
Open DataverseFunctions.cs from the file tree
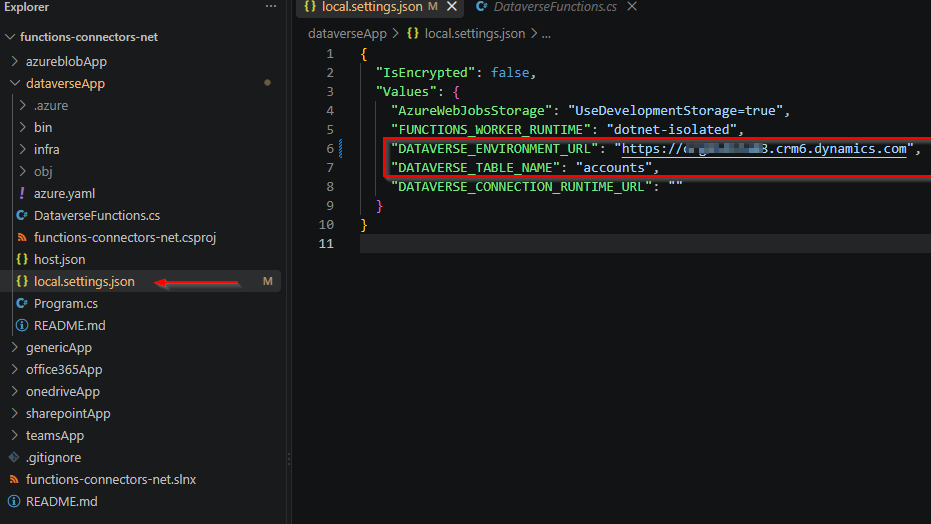tap(97, 215)
